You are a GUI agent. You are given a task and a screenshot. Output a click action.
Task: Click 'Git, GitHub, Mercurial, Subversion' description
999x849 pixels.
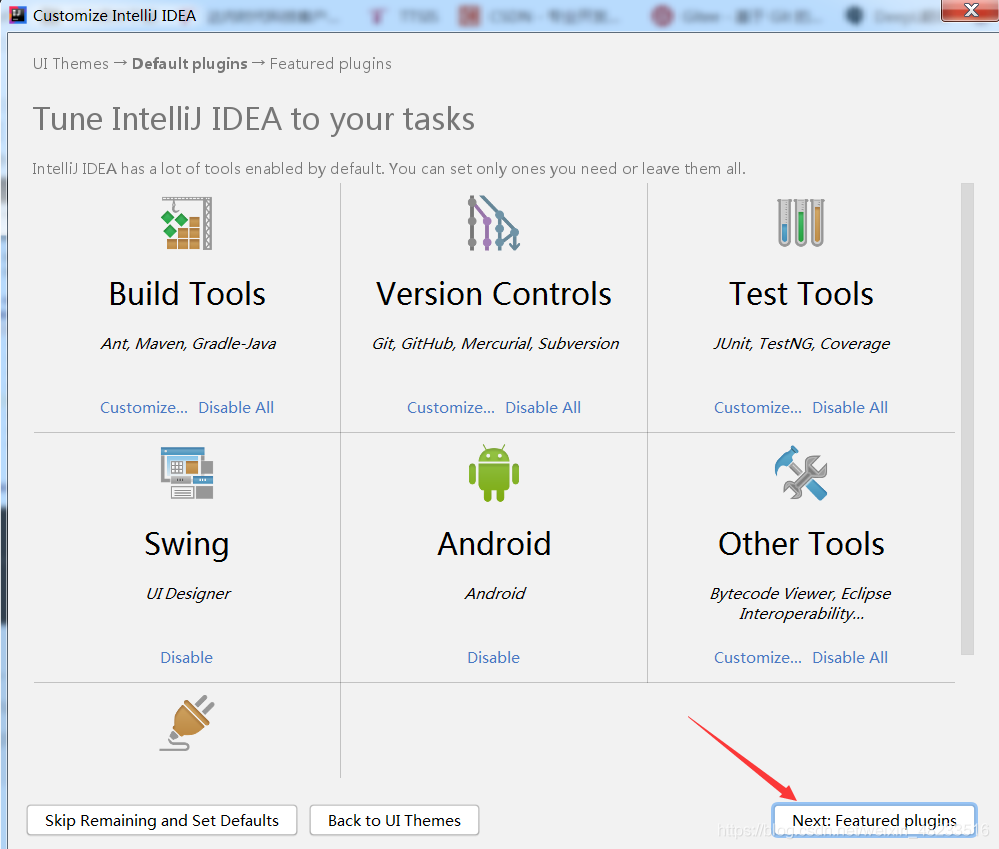[495, 344]
